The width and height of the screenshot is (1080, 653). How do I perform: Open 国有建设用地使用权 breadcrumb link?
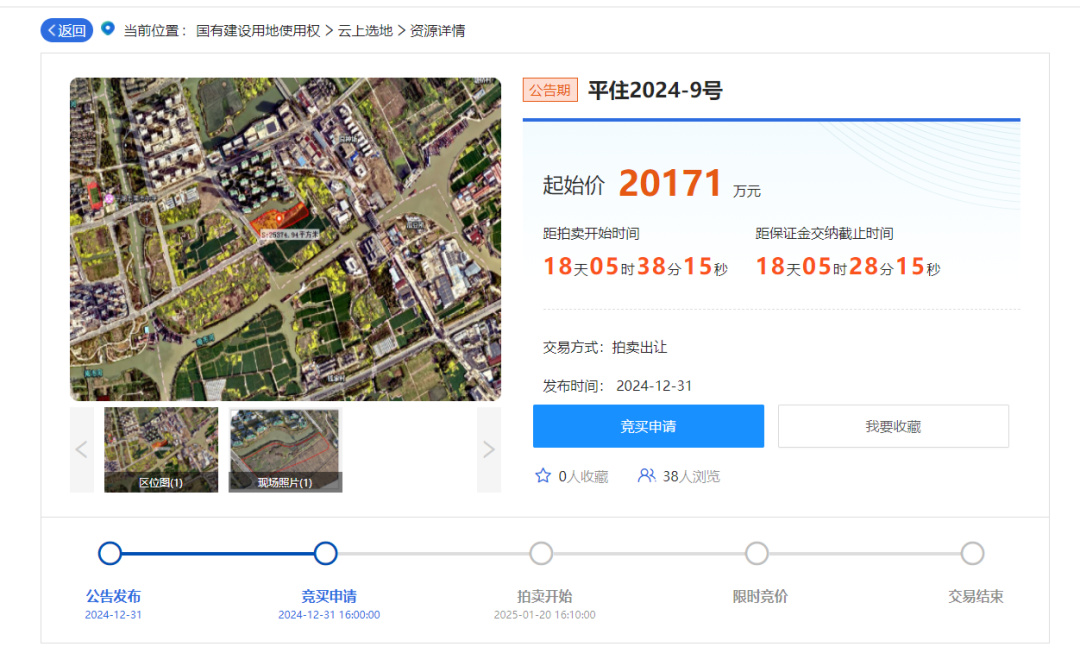pos(258,31)
